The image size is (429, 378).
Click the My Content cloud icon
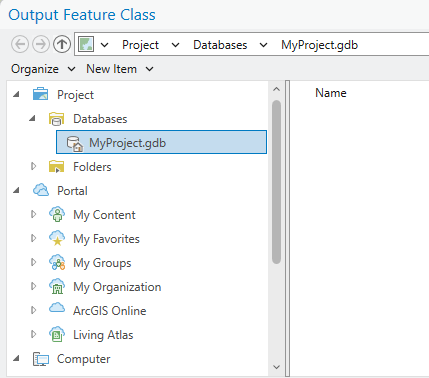point(57,214)
